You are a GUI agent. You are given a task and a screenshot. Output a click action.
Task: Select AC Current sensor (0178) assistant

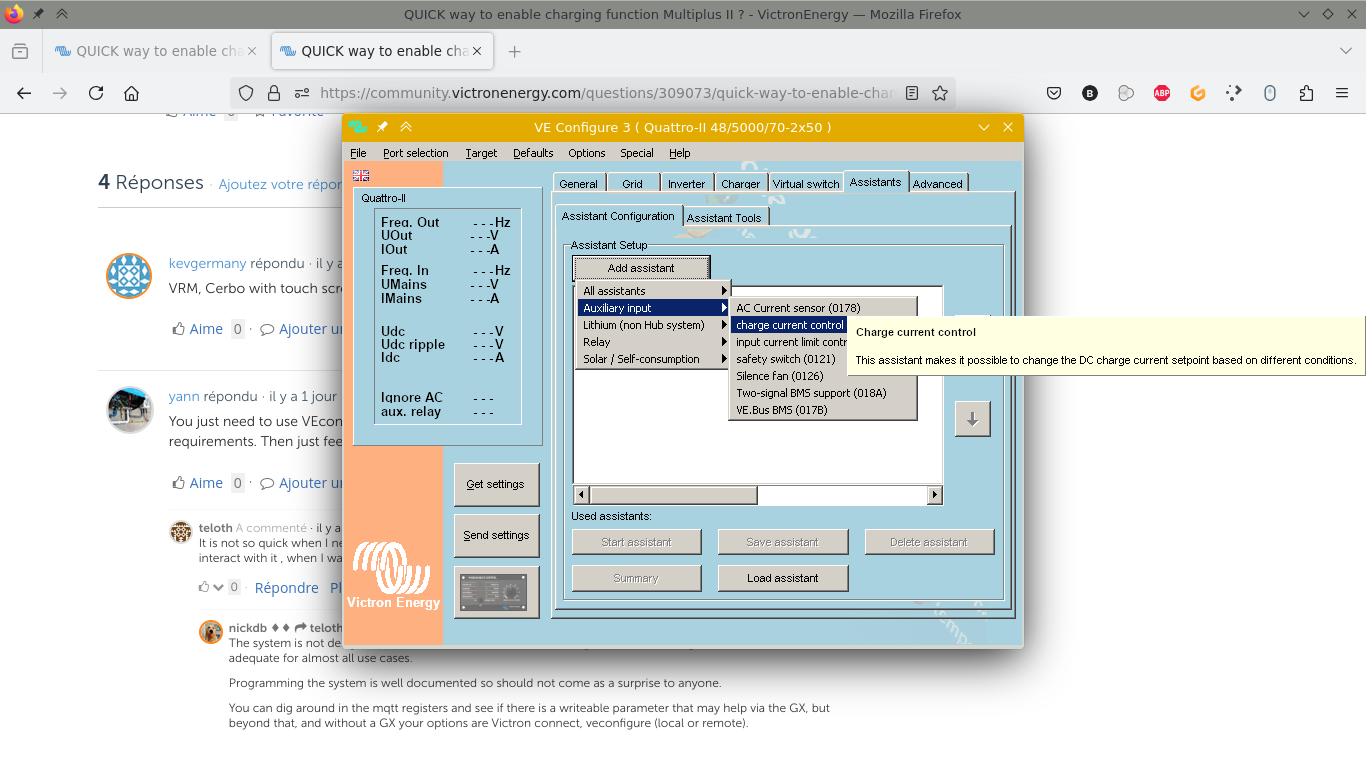pos(823,308)
